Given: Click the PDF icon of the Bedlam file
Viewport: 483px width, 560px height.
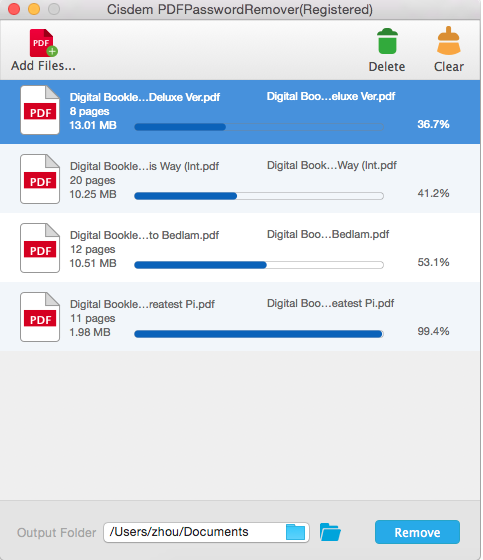Looking at the screenshot, I should [x=40, y=248].
